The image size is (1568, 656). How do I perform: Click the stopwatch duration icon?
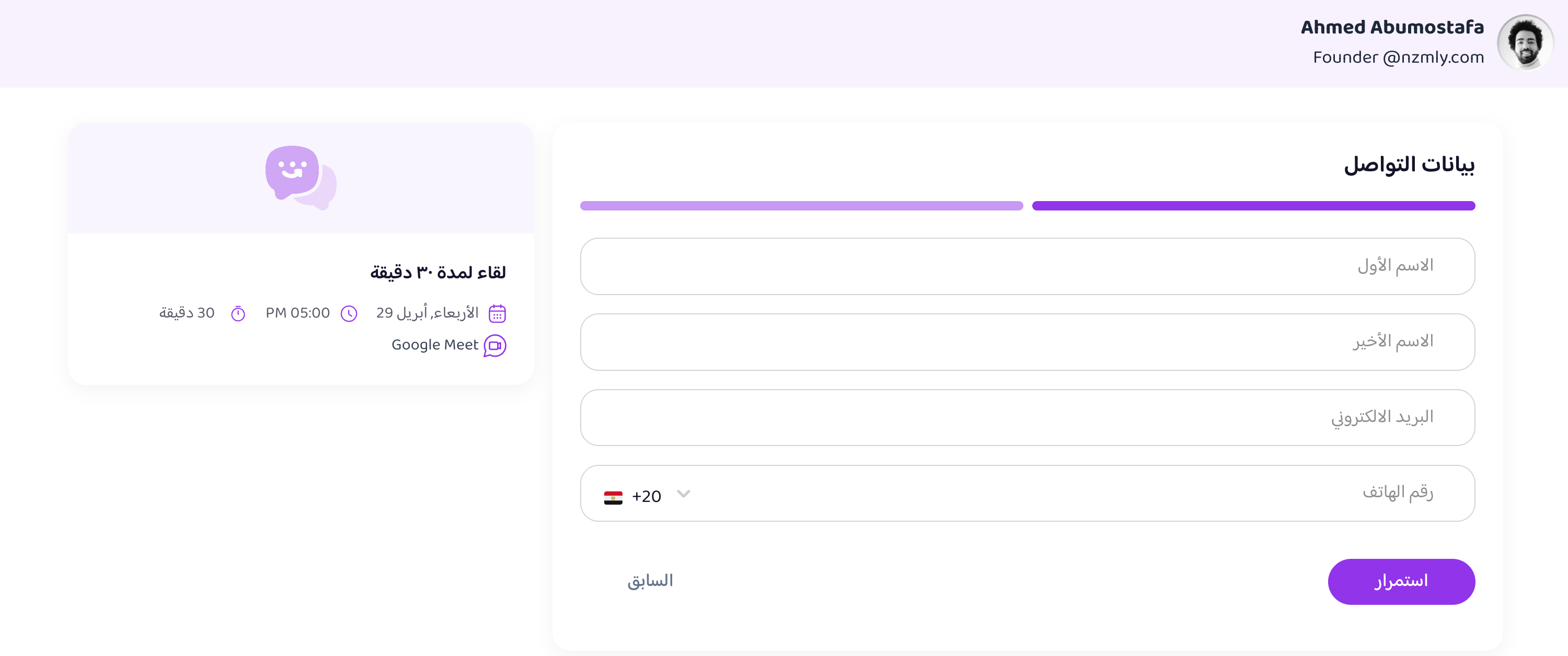click(x=238, y=313)
